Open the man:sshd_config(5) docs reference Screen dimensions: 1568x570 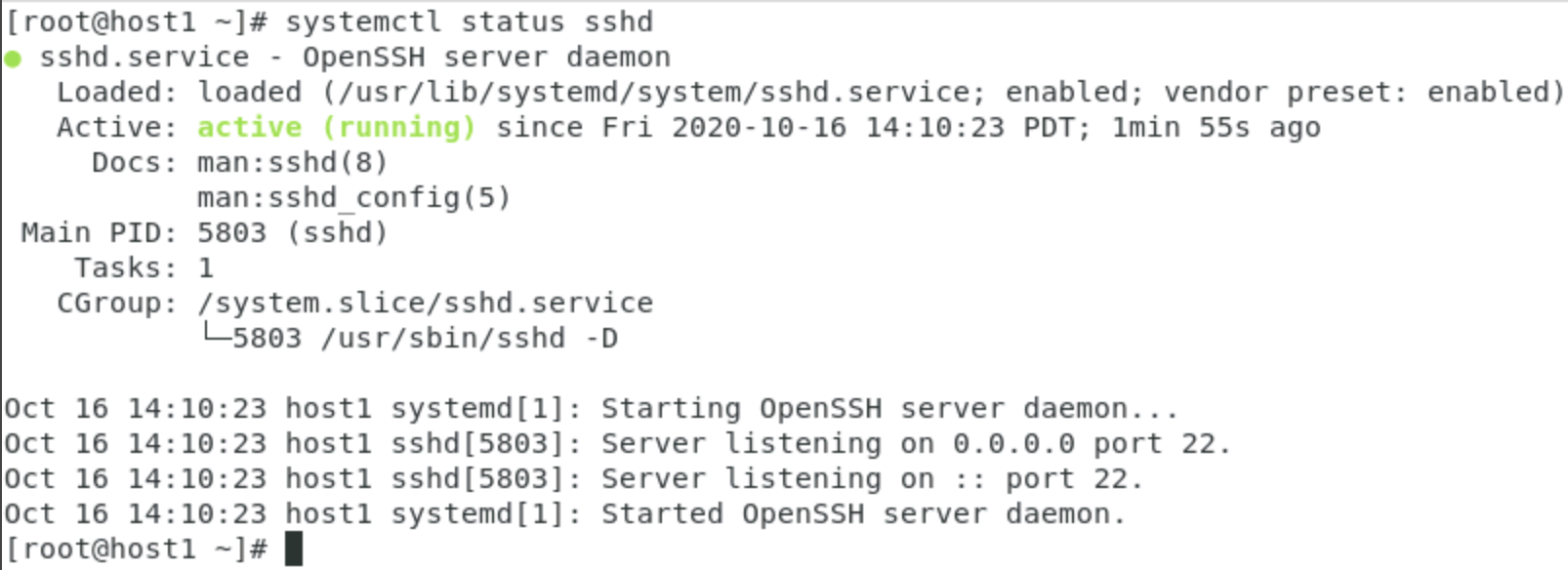(353, 198)
